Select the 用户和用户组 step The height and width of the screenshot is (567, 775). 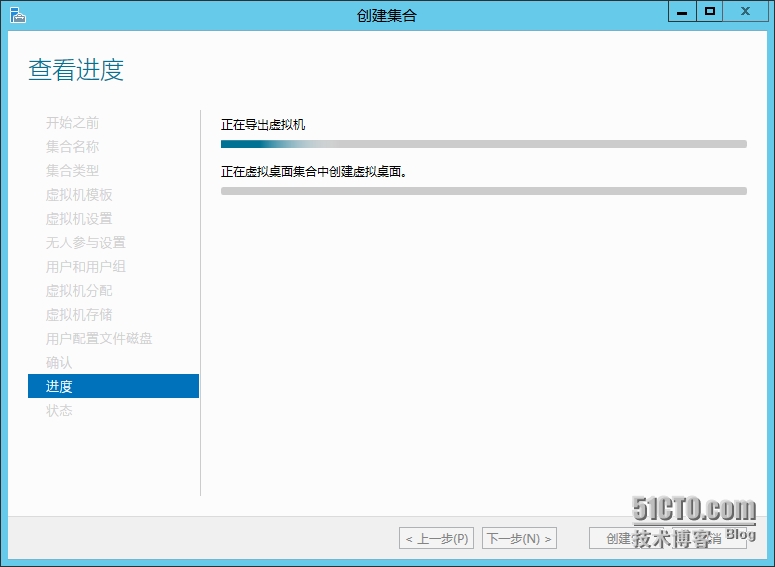pyautogui.click(x=86, y=267)
